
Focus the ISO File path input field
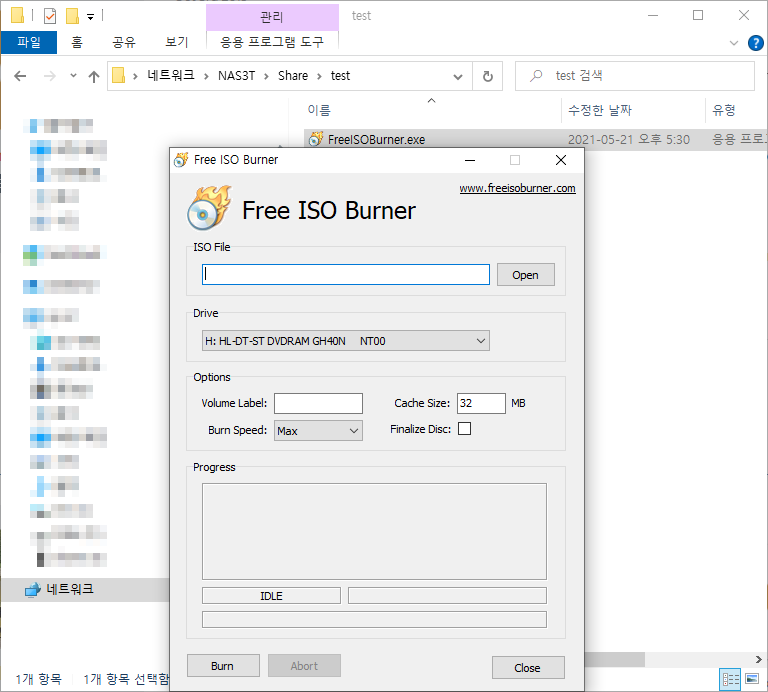click(346, 274)
